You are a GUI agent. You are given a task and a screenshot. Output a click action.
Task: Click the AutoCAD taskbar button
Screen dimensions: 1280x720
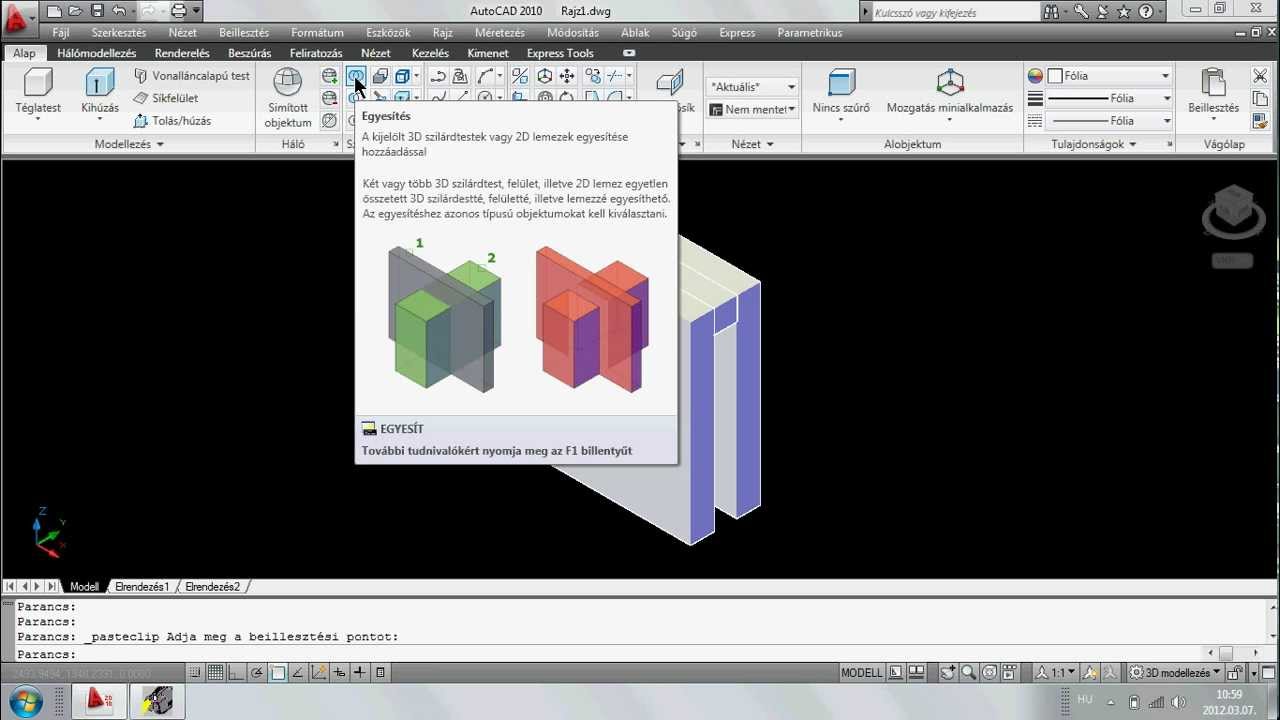tap(101, 702)
